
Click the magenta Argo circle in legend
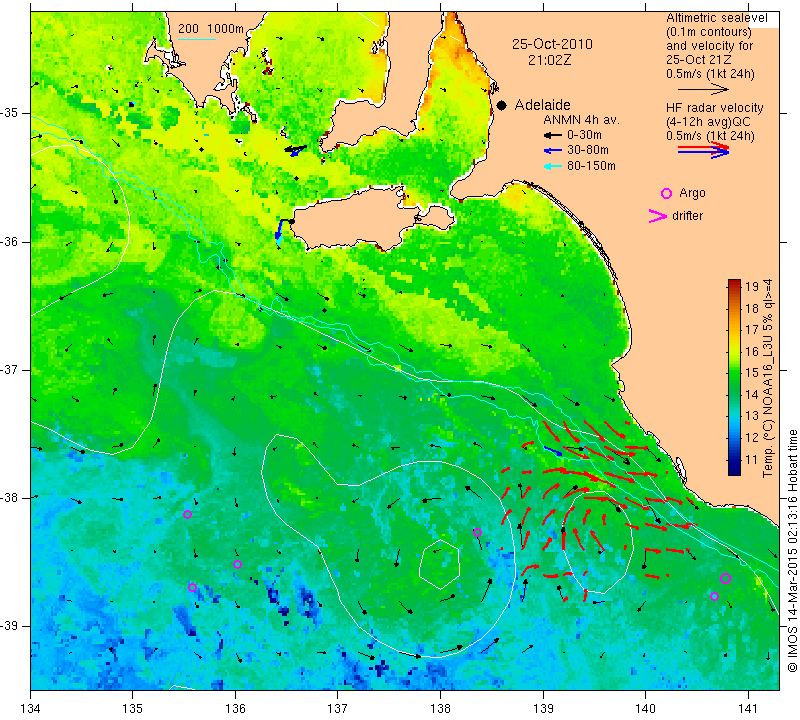666,193
